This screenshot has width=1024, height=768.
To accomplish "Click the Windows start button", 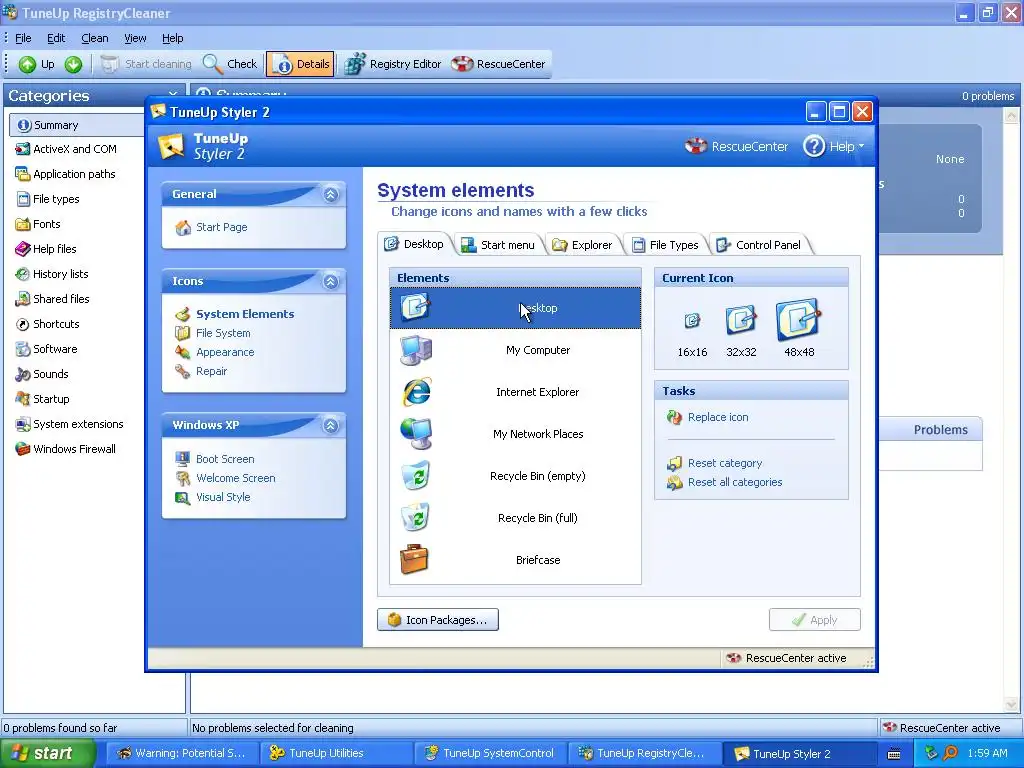I will click(x=47, y=753).
